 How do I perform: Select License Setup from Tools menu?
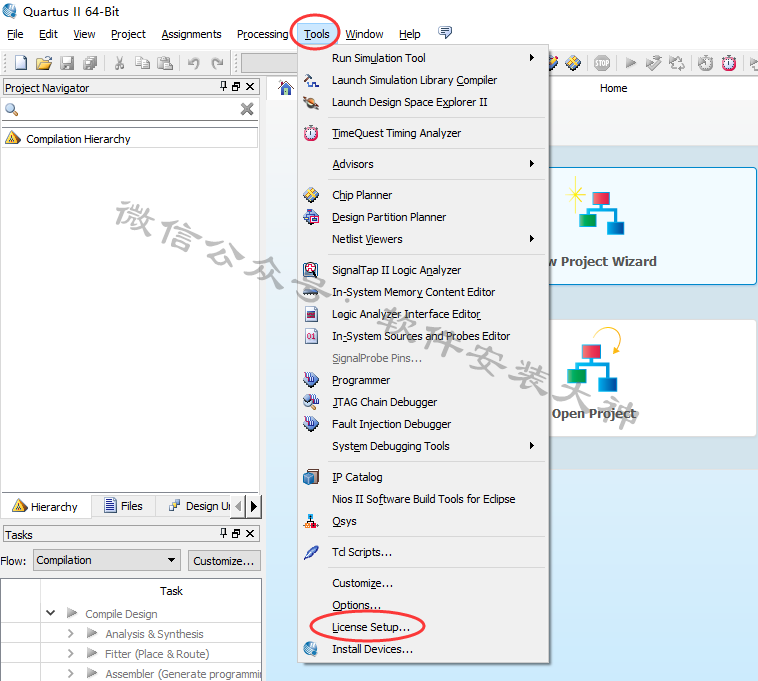point(423,627)
